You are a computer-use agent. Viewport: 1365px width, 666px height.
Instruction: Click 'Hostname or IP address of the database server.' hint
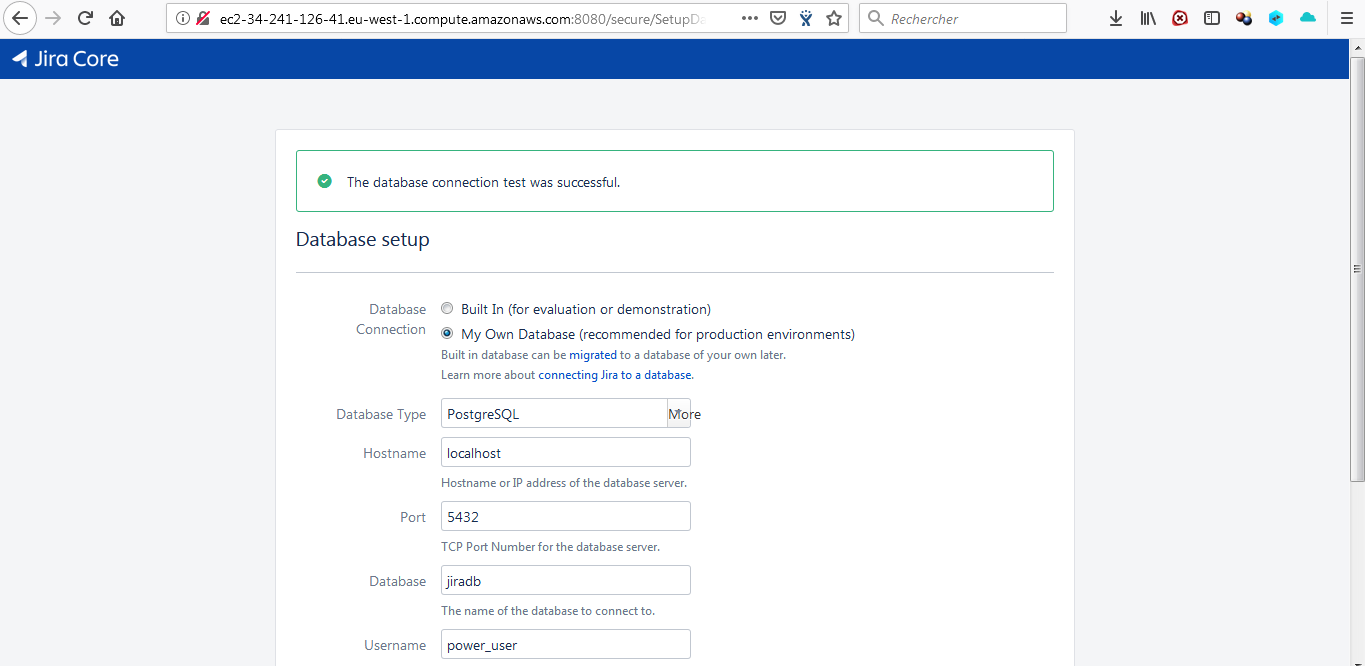(x=564, y=483)
